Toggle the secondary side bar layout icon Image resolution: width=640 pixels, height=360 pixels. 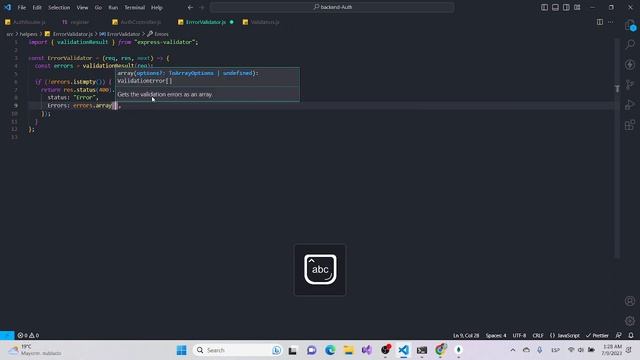click(566, 7)
